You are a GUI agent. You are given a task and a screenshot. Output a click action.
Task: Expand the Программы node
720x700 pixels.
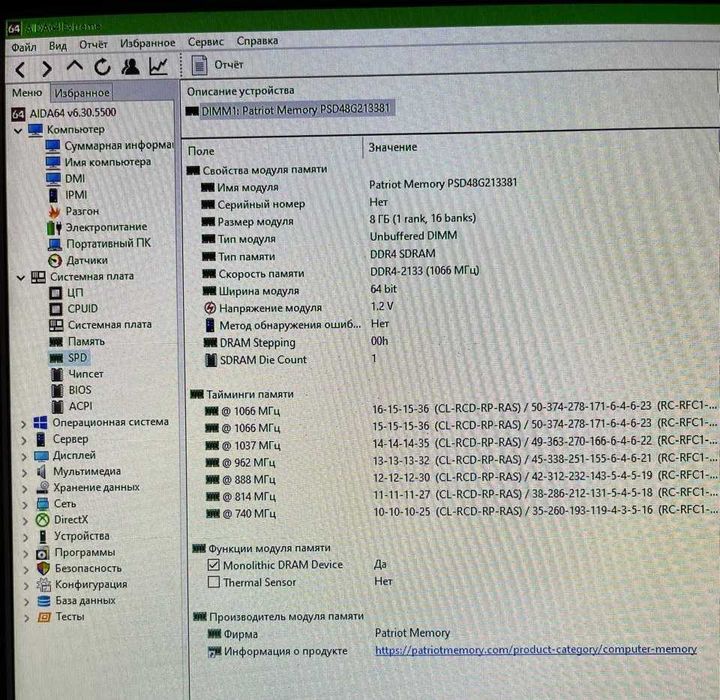pyautogui.click(x=26, y=553)
